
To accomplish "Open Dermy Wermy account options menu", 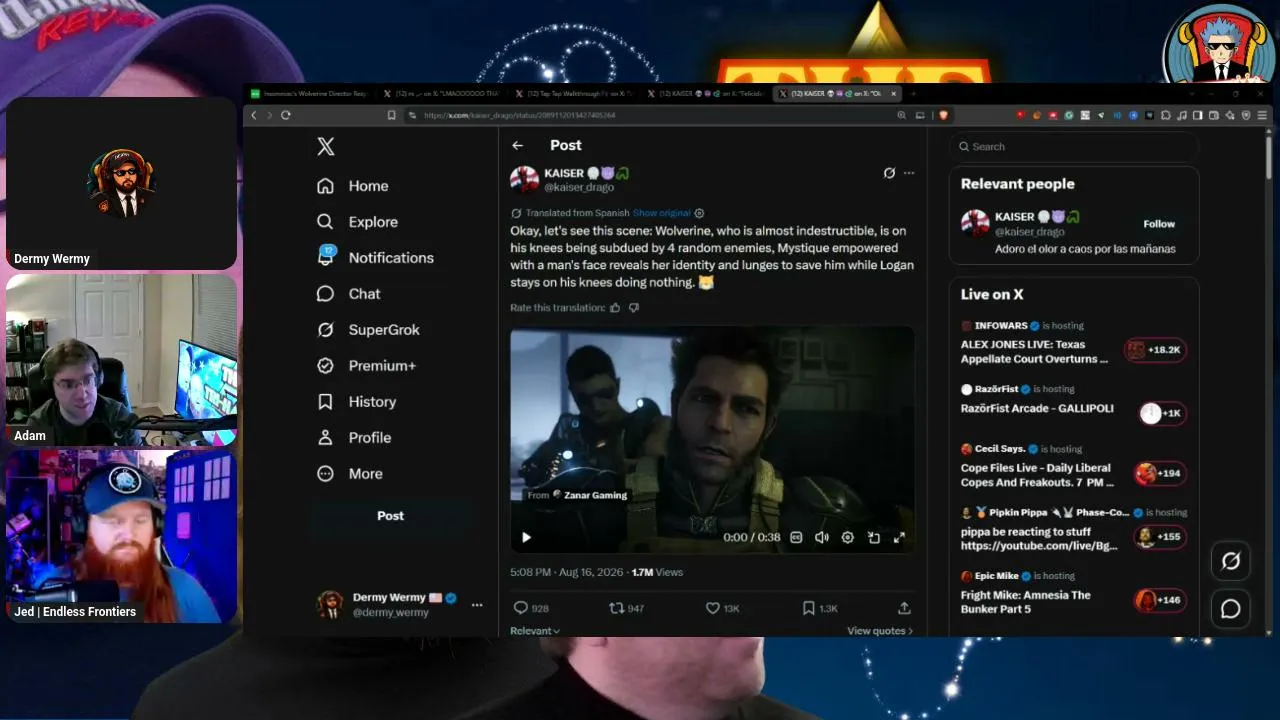I will tap(477, 605).
